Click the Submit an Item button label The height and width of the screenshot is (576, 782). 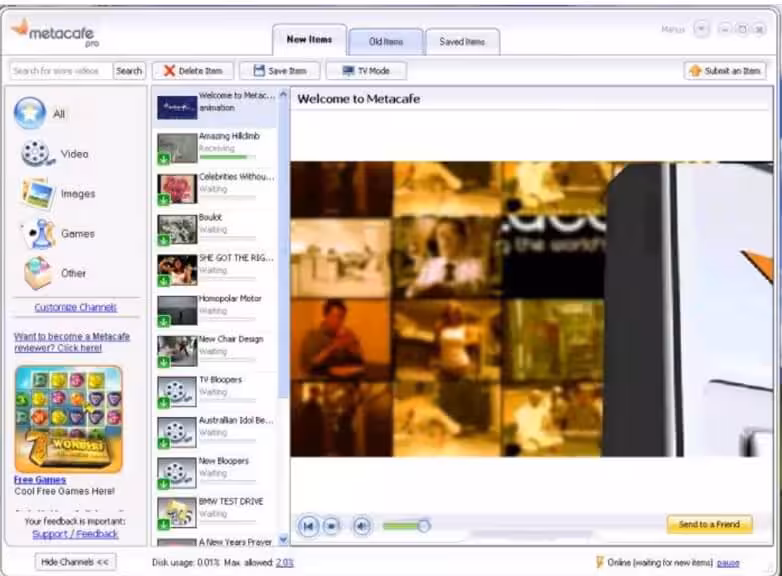[x=732, y=71]
